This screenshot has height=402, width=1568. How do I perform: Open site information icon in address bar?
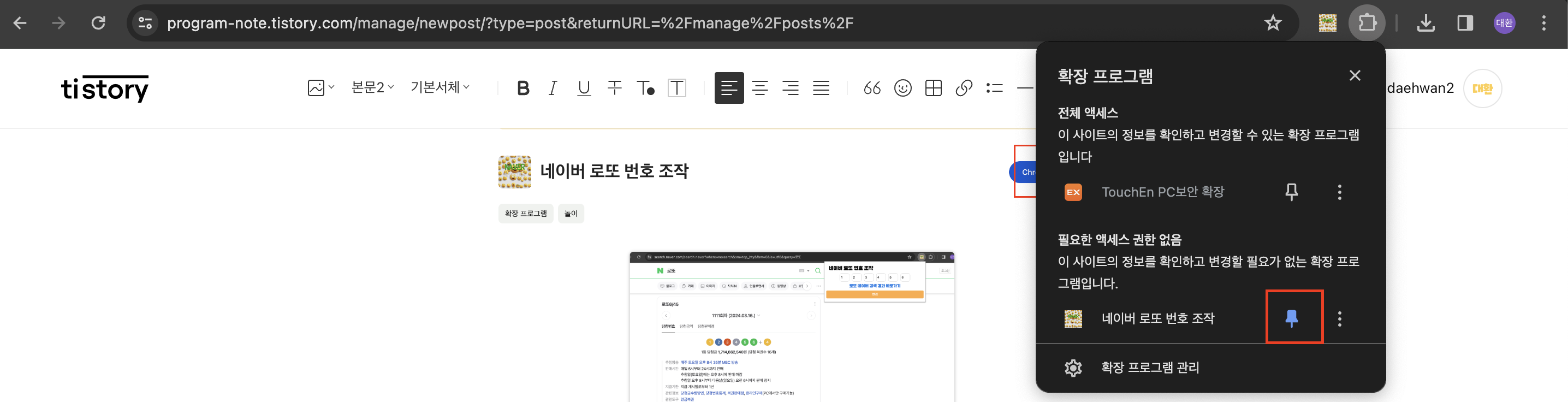(145, 23)
